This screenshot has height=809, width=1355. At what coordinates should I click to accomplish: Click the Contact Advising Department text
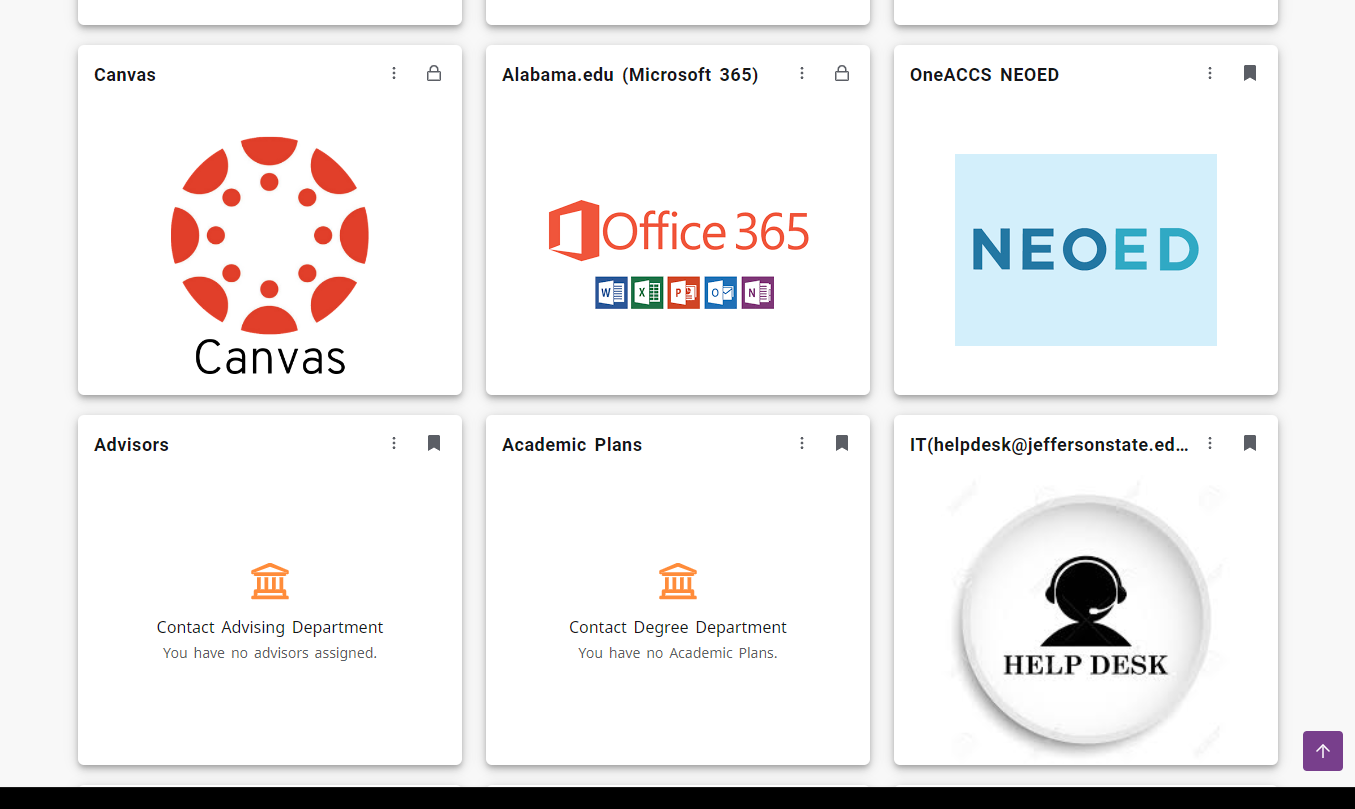click(270, 628)
